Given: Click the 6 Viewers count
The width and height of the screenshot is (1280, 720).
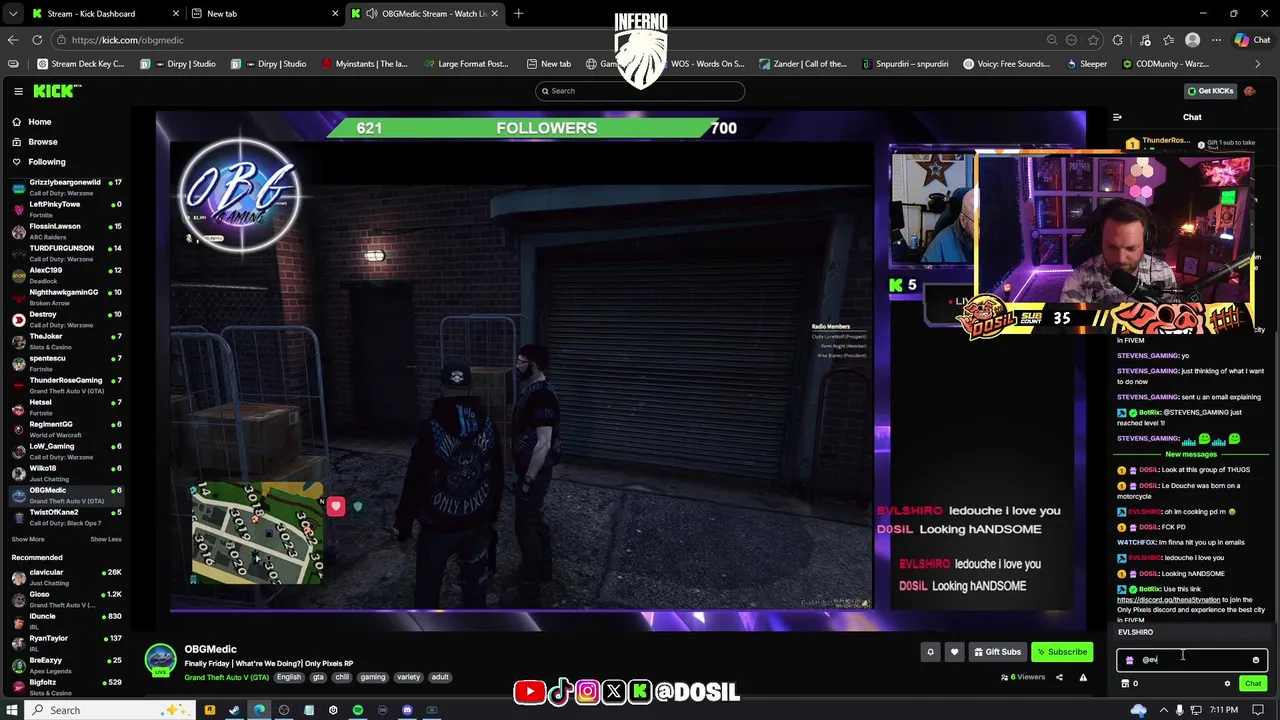Looking at the screenshot, I should click(x=1023, y=677).
